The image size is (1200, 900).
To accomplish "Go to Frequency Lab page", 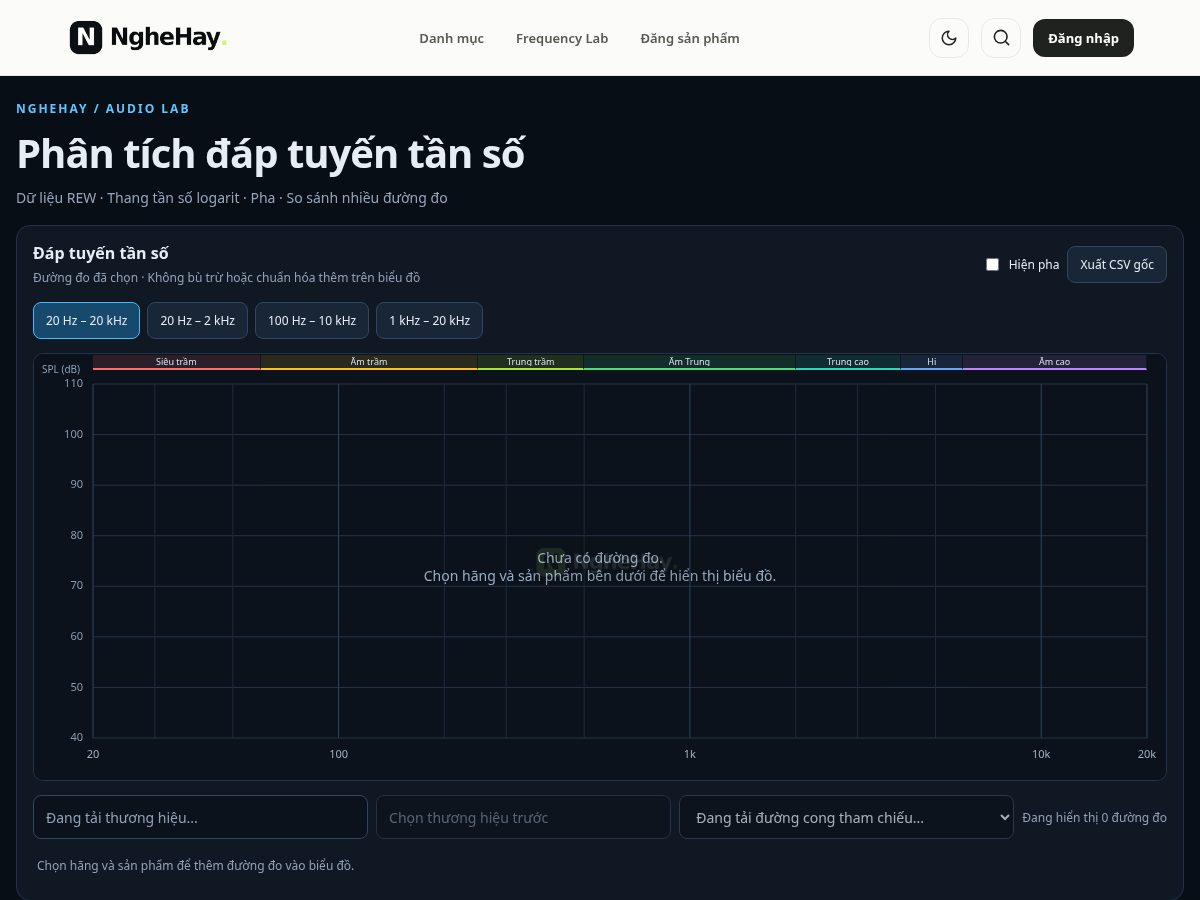I will click(562, 38).
